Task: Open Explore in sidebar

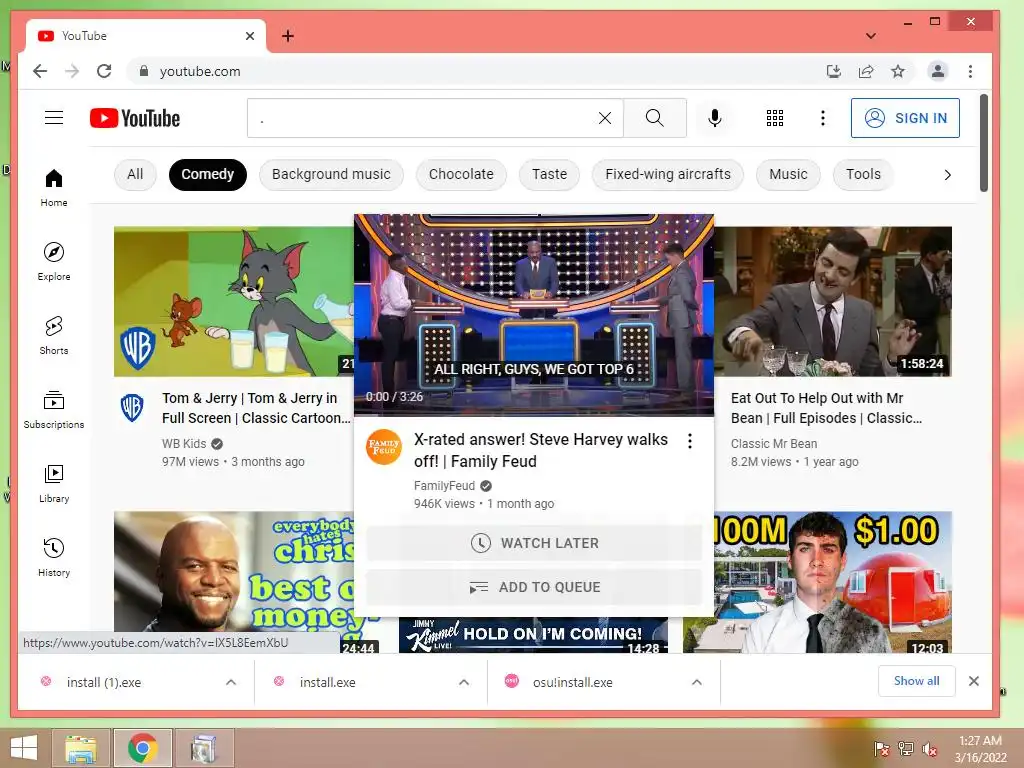Action: 54,262
